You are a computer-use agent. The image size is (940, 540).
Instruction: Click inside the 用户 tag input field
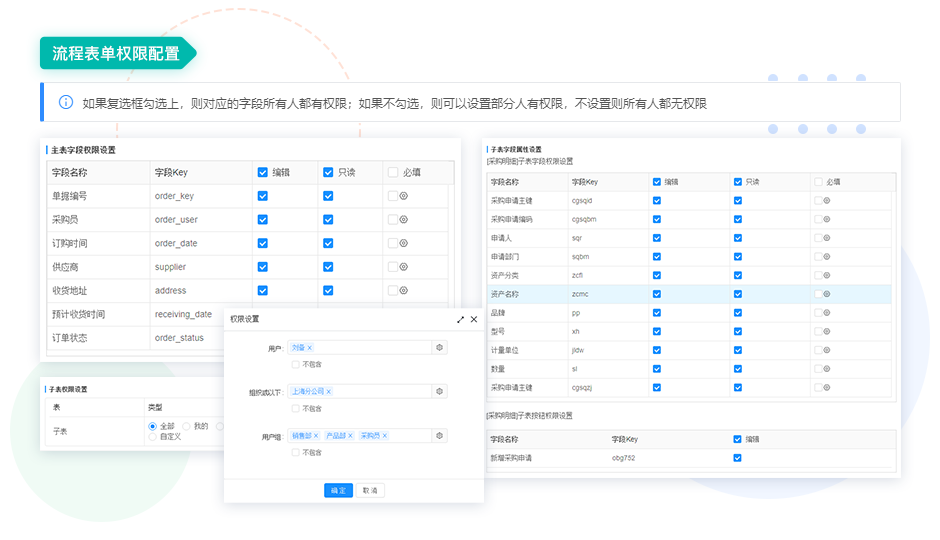pos(360,348)
